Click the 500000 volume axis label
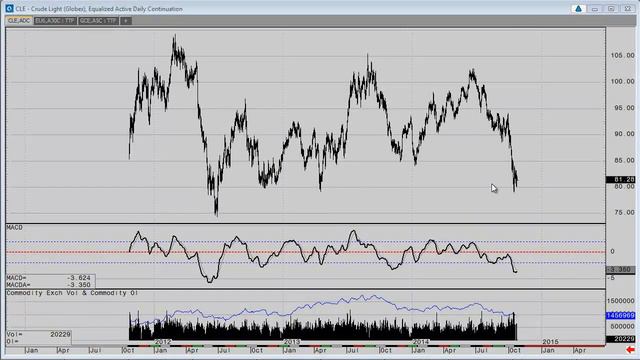Screen dimensions: 640x360 click(x=622, y=327)
